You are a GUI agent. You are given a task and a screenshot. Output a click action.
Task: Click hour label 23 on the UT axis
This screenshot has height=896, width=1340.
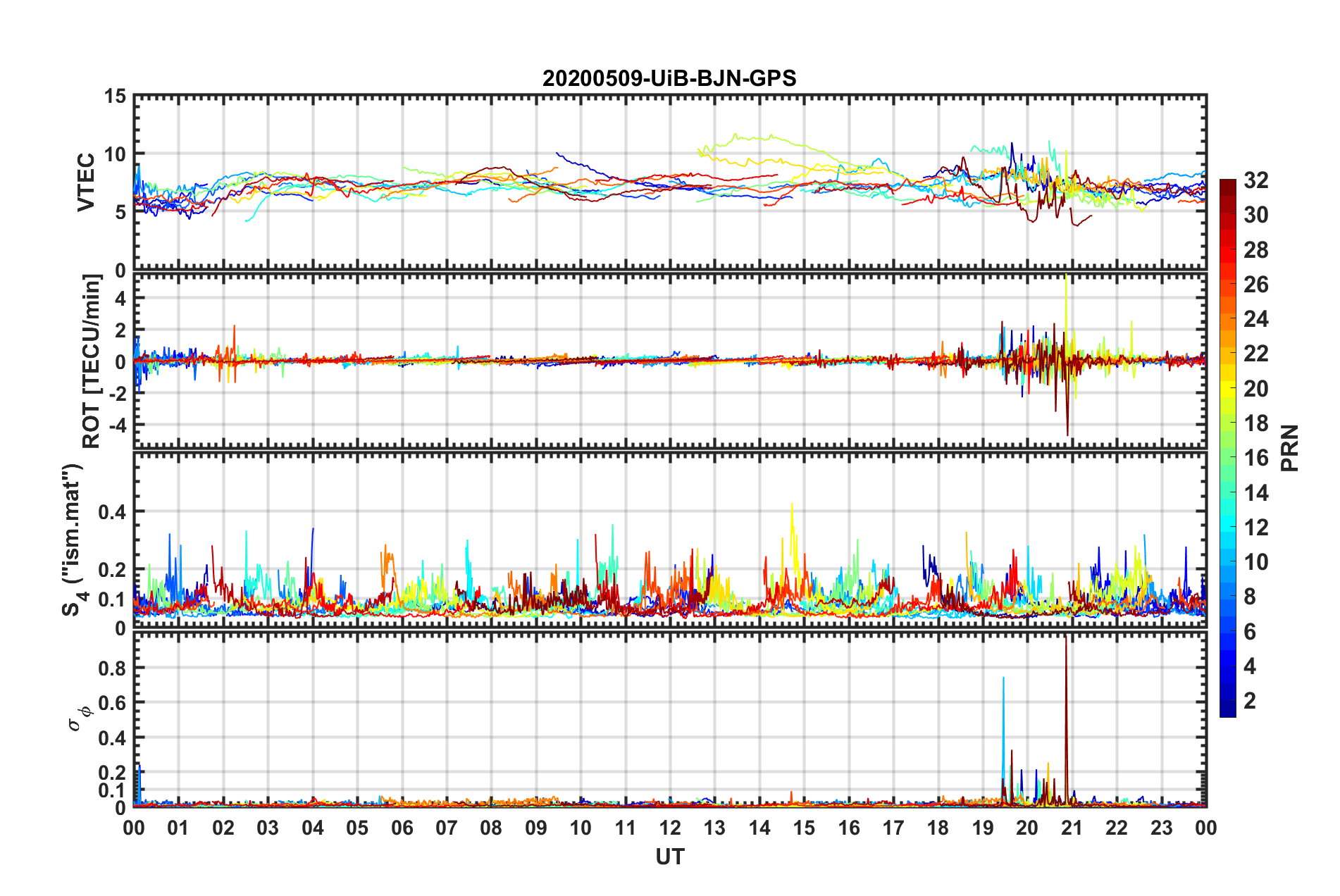(1162, 828)
